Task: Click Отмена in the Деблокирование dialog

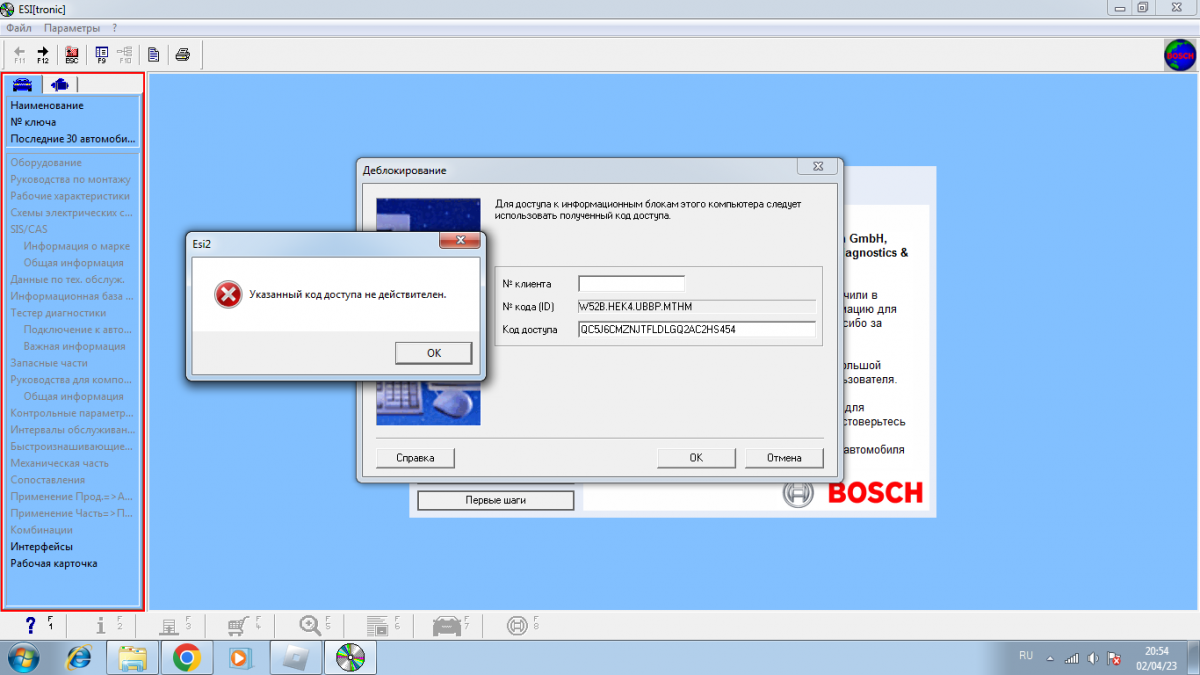Action: tap(784, 458)
